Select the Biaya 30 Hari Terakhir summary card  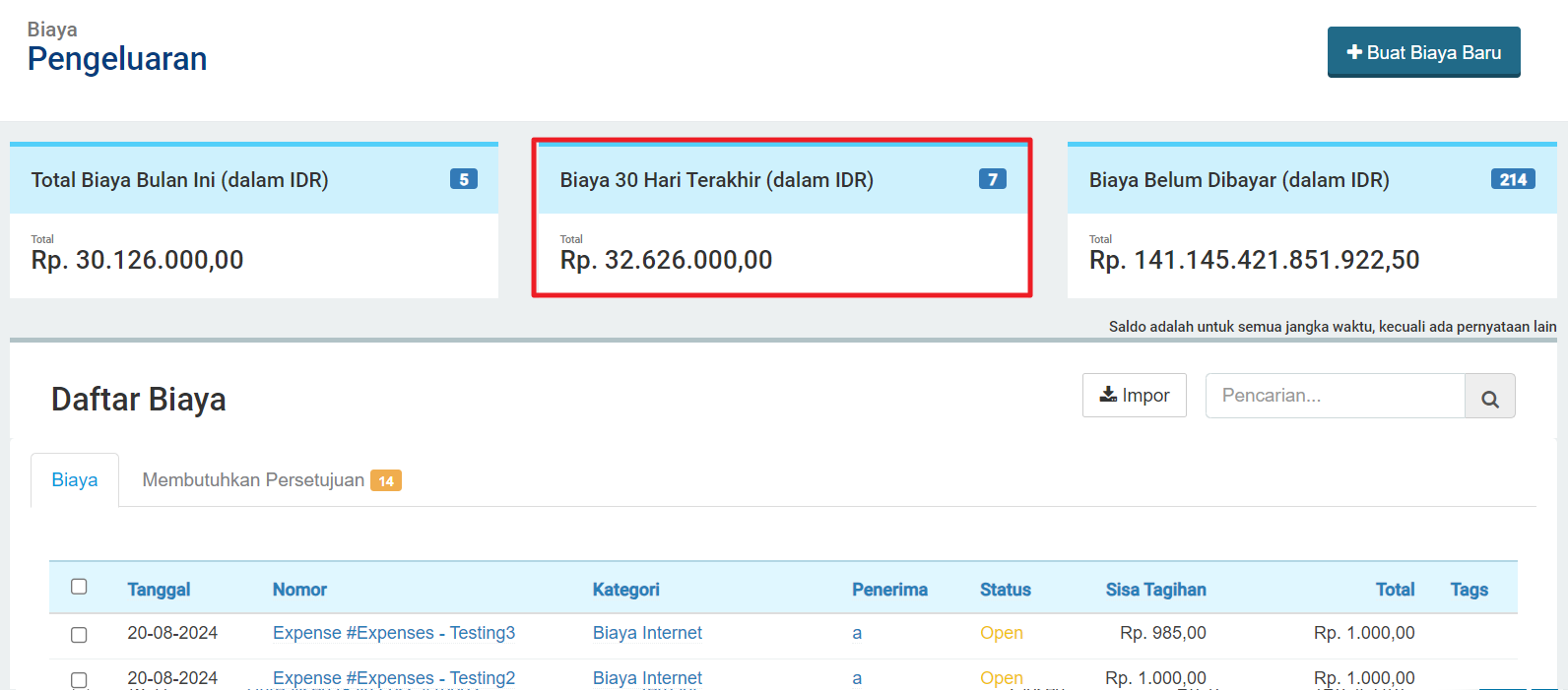[782, 219]
